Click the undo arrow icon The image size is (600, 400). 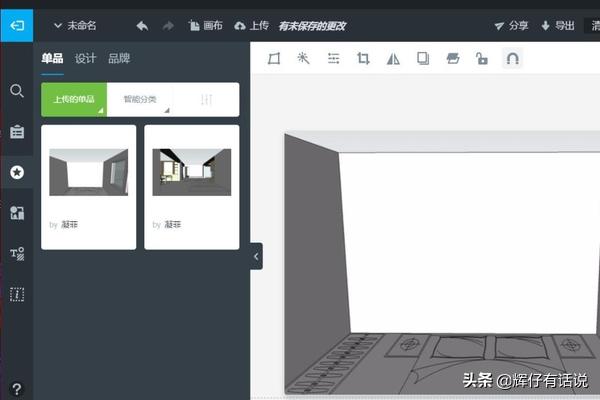(x=142, y=25)
